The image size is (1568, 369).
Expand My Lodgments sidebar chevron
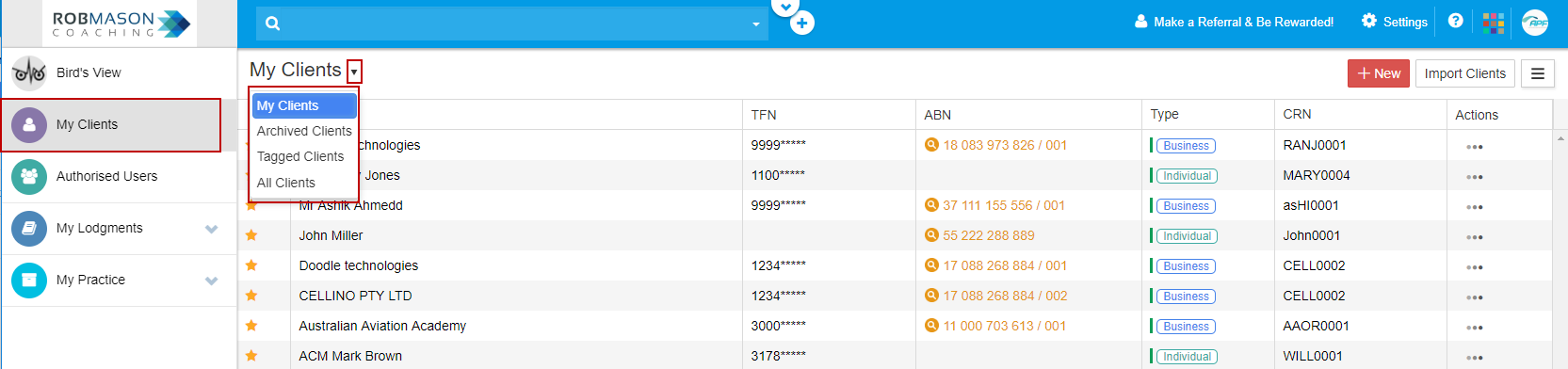[x=211, y=229]
